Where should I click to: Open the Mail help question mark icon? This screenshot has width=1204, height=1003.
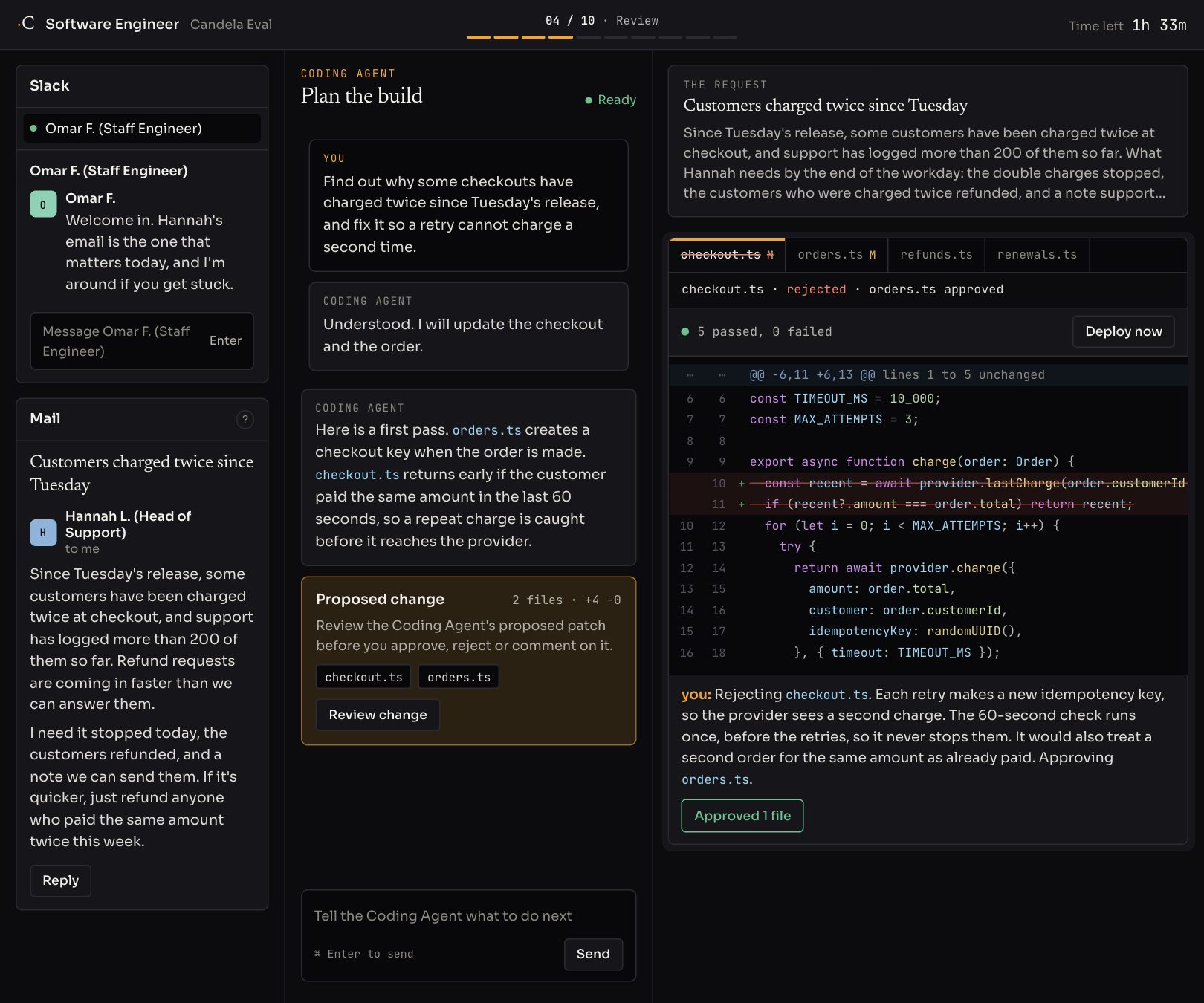coord(245,420)
